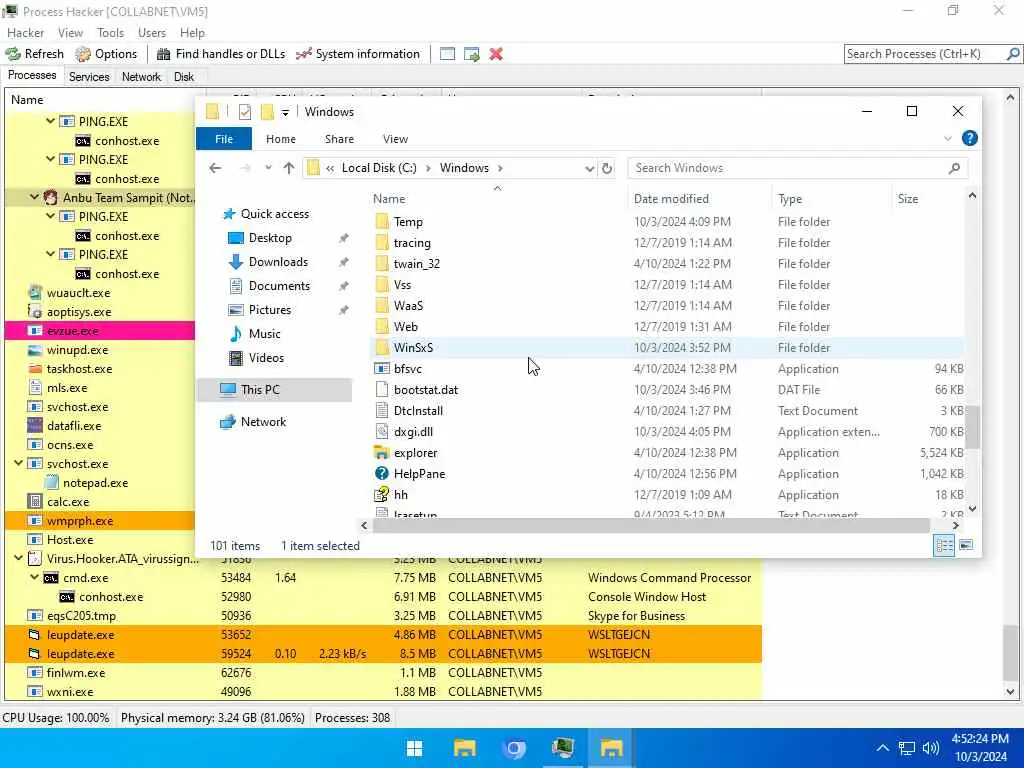Open the Share ribbon tab
The width and height of the screenshot is (1024, 768).
click(340, 139)
